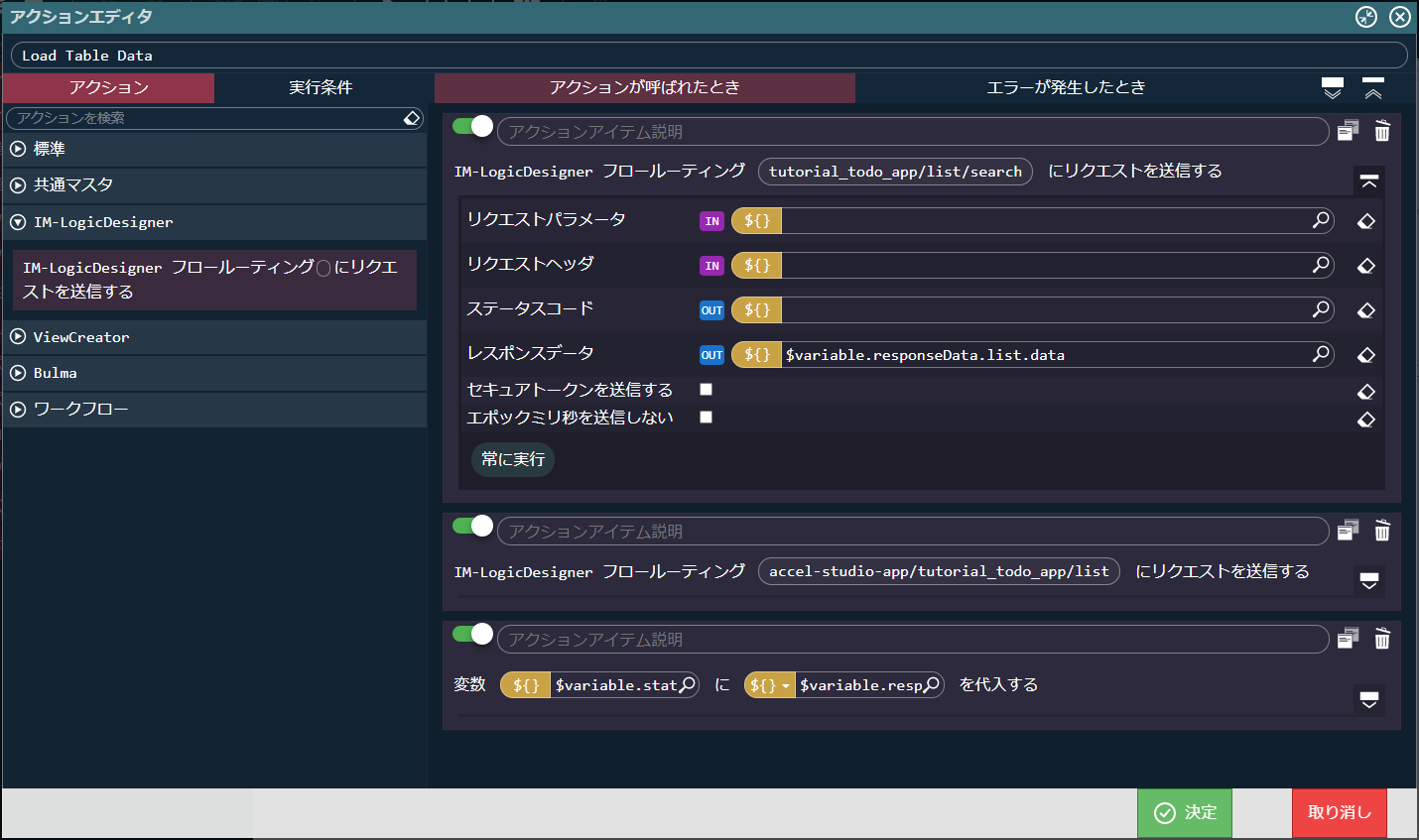Image resolution: width=1419 pixels, height=840 pixels.
Task: Click the ${} badge of リクエストパラメータ
Action: (757, 220)
